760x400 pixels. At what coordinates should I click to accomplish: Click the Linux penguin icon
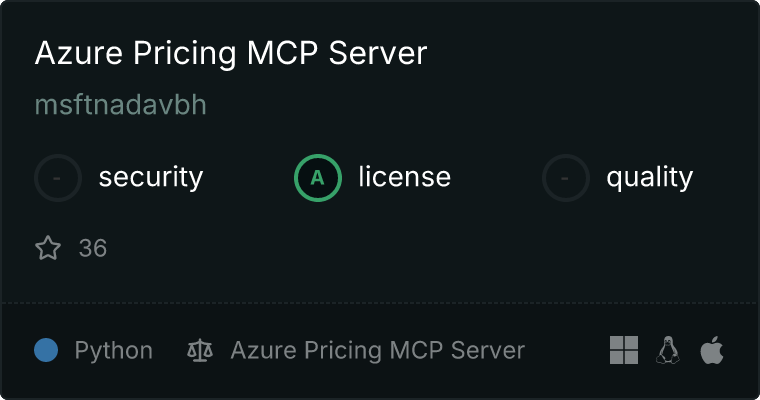[668, 350]
